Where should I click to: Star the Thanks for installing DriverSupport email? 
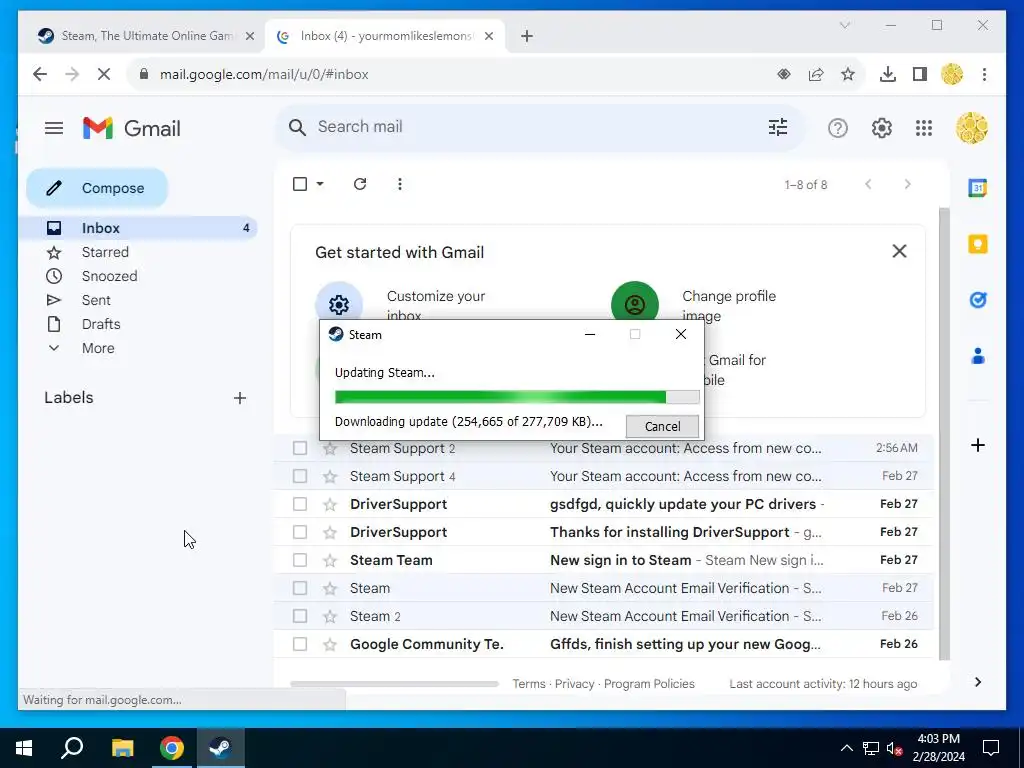click(330, 532)
